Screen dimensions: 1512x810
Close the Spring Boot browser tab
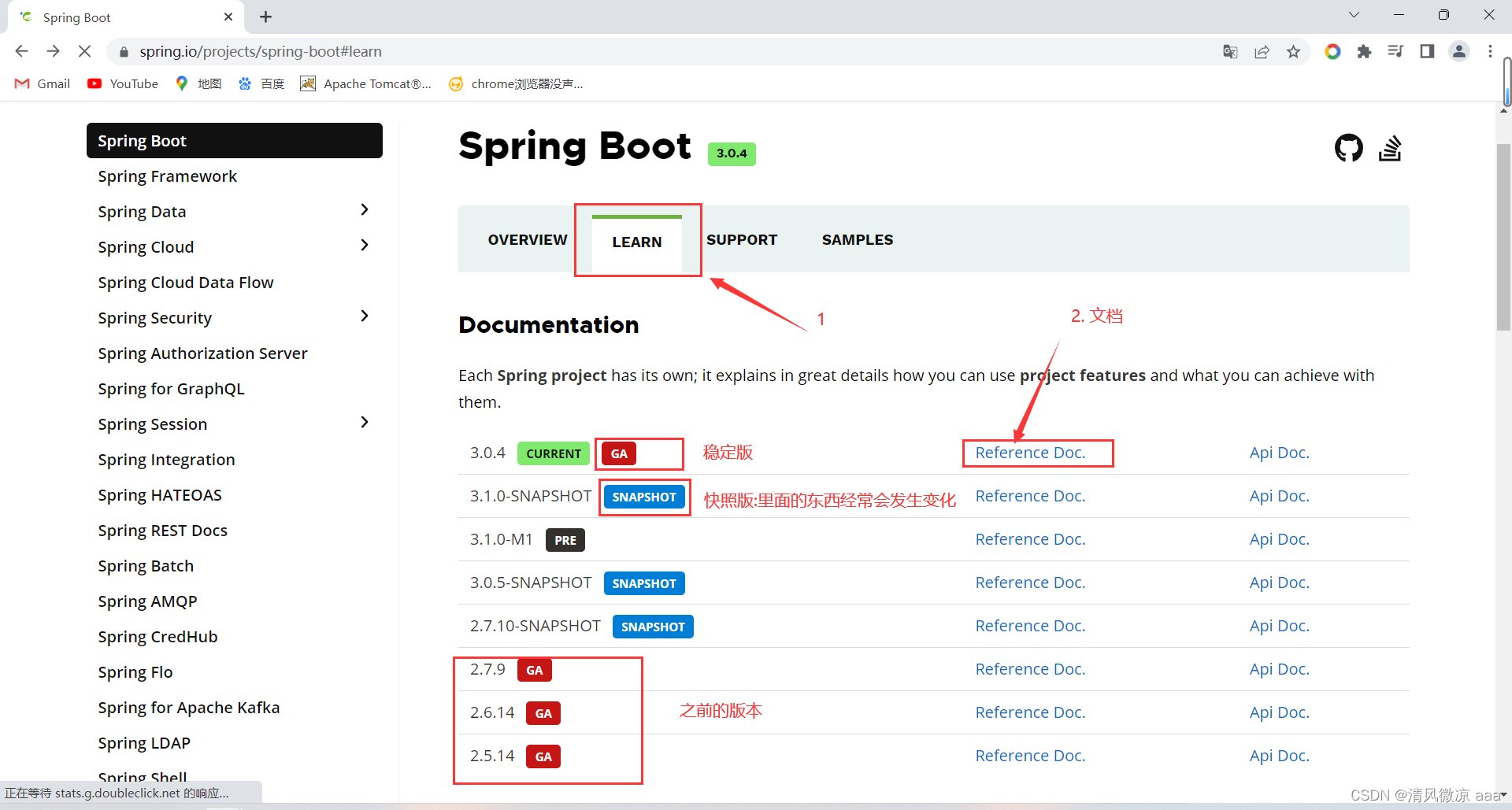[228, 17]
